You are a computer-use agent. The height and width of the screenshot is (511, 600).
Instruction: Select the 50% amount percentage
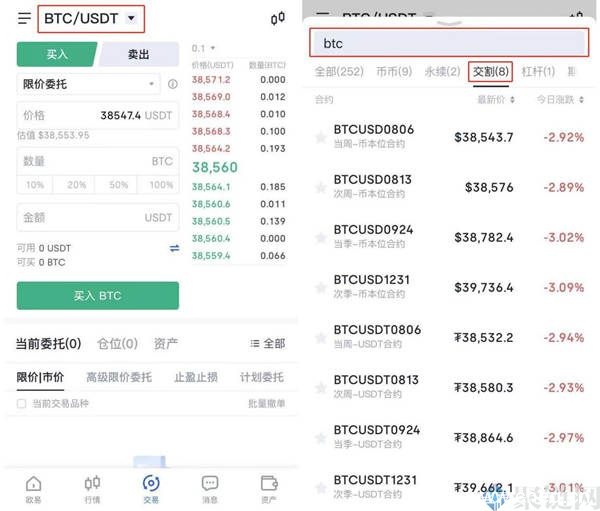tap(119, 185)
